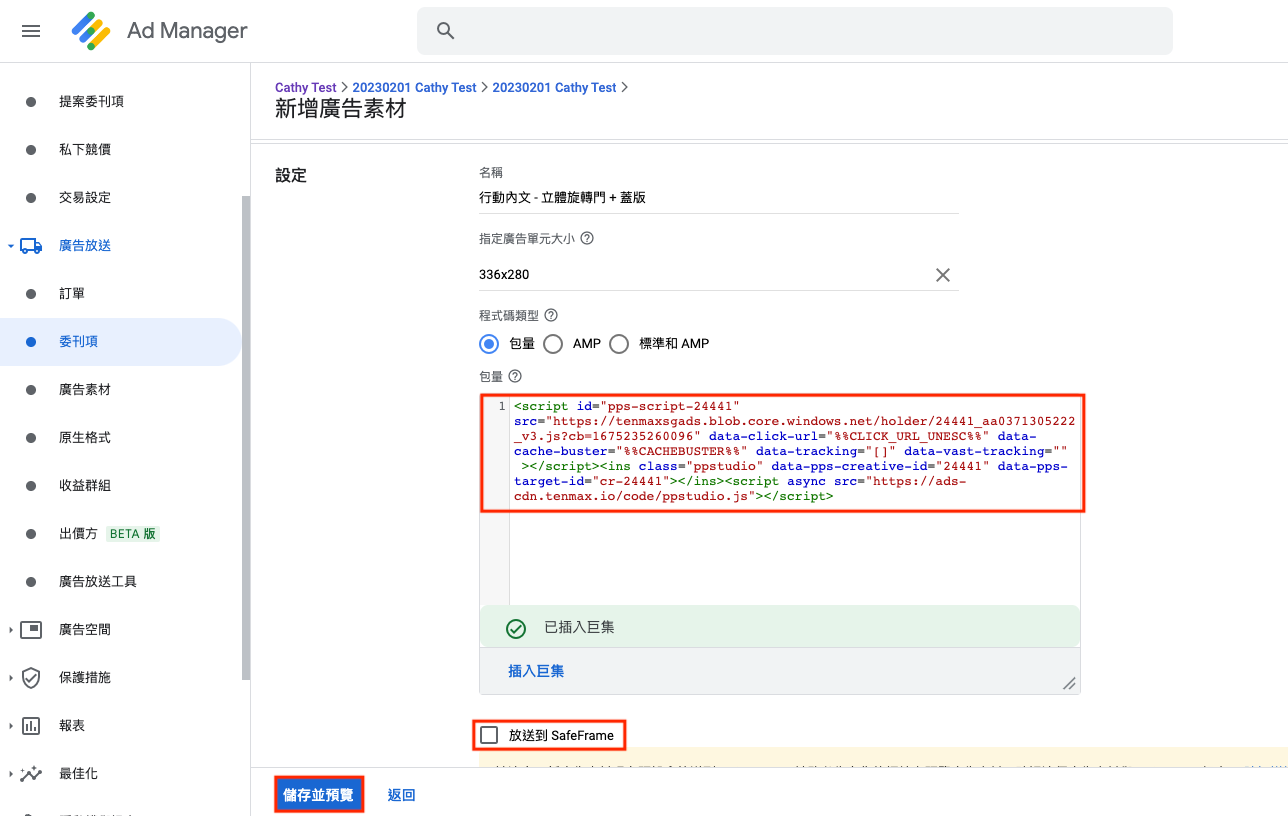Click the 最佳化 sparkle icon
This screenshot has width=1288, height=816.
coord(31,773)
